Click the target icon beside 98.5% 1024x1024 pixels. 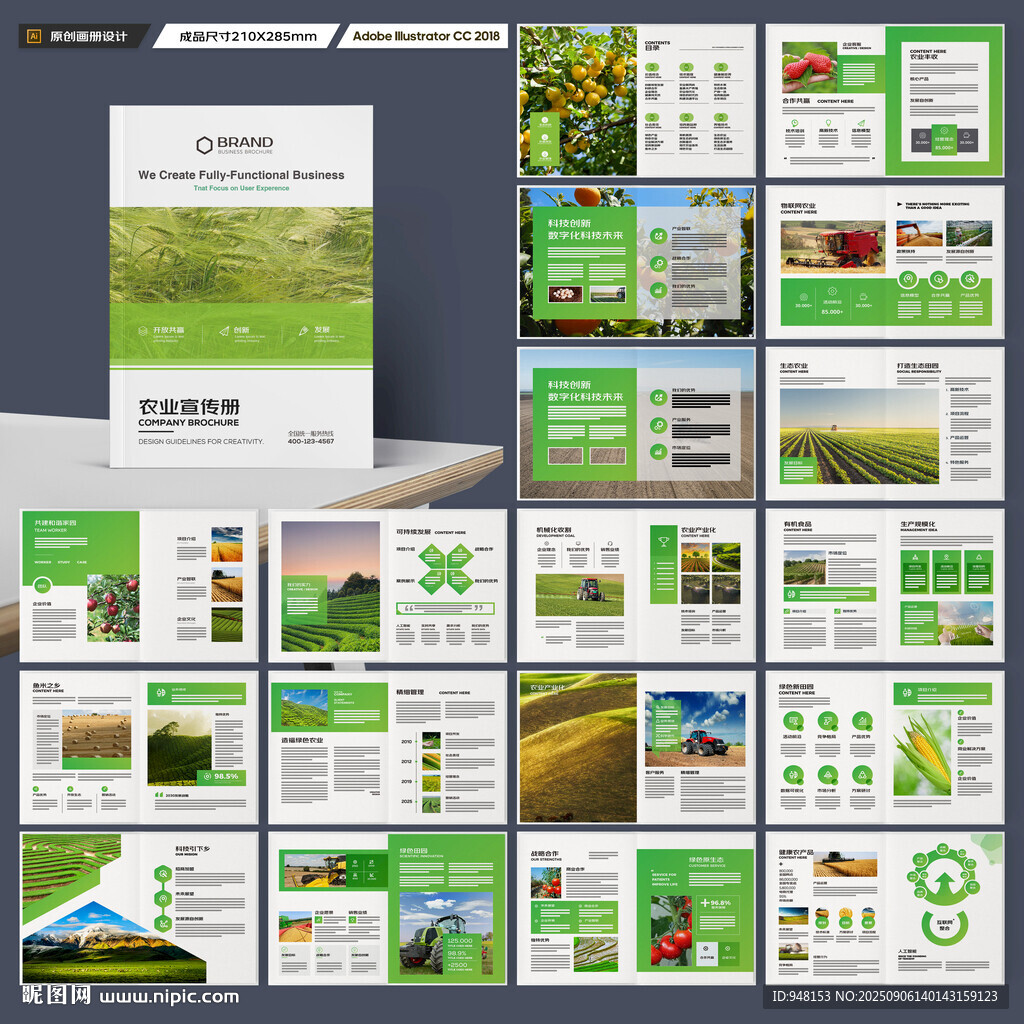point(207,776)
